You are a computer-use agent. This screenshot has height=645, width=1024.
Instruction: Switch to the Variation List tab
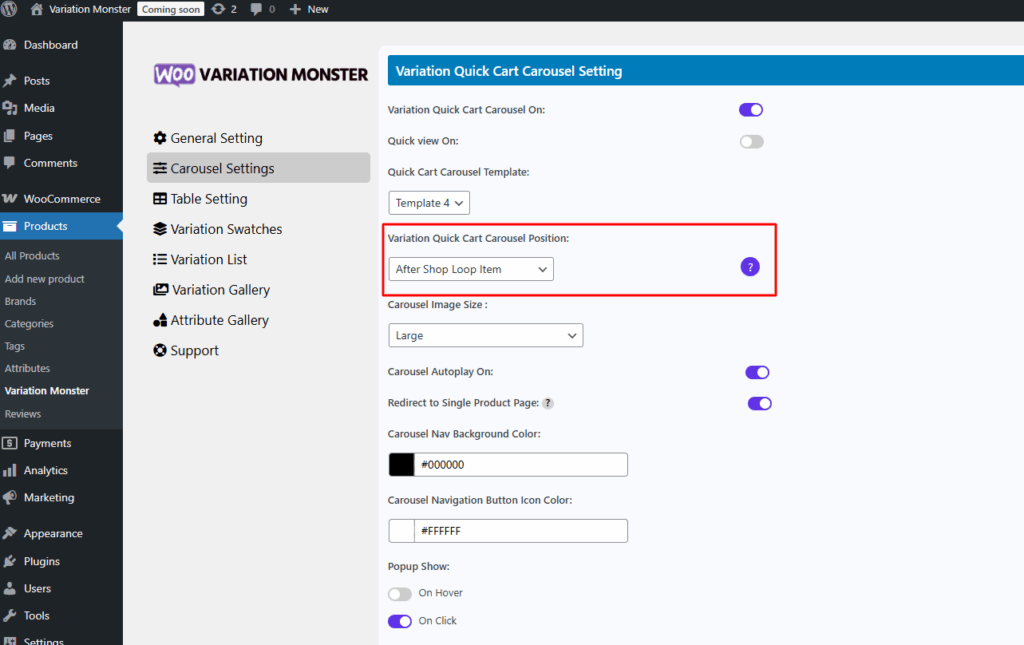tap(259, 259)
